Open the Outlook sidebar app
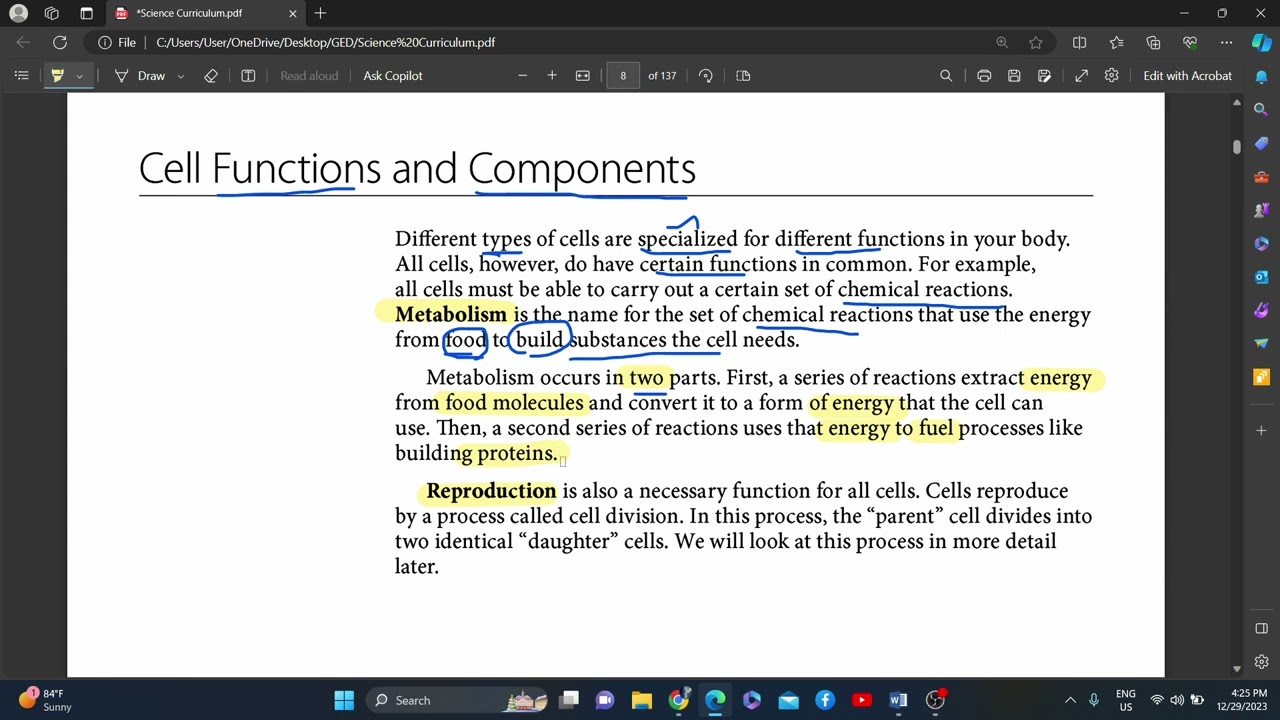1280x720 pixels. [1261, 277]
